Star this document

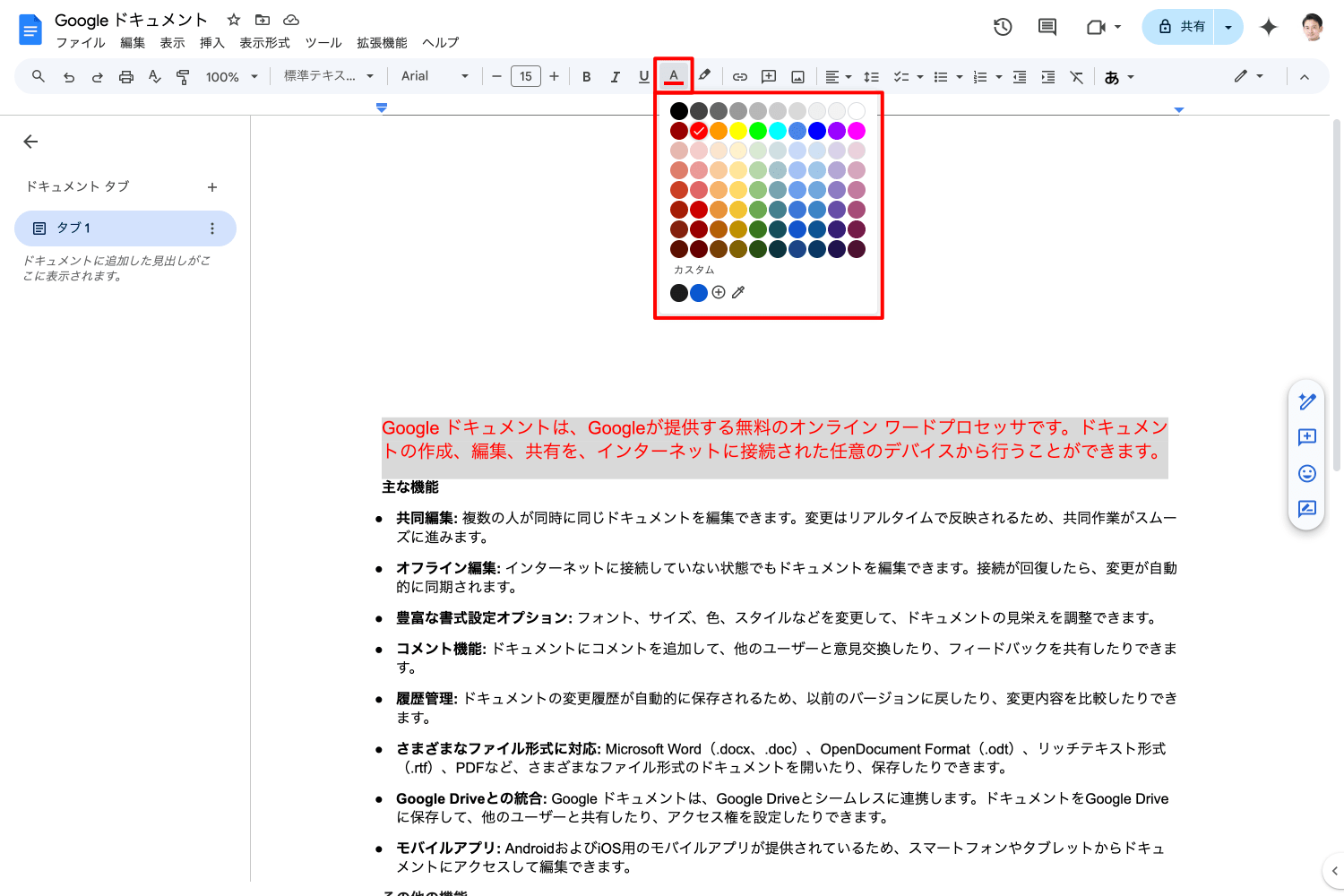(x=234, y=20)
